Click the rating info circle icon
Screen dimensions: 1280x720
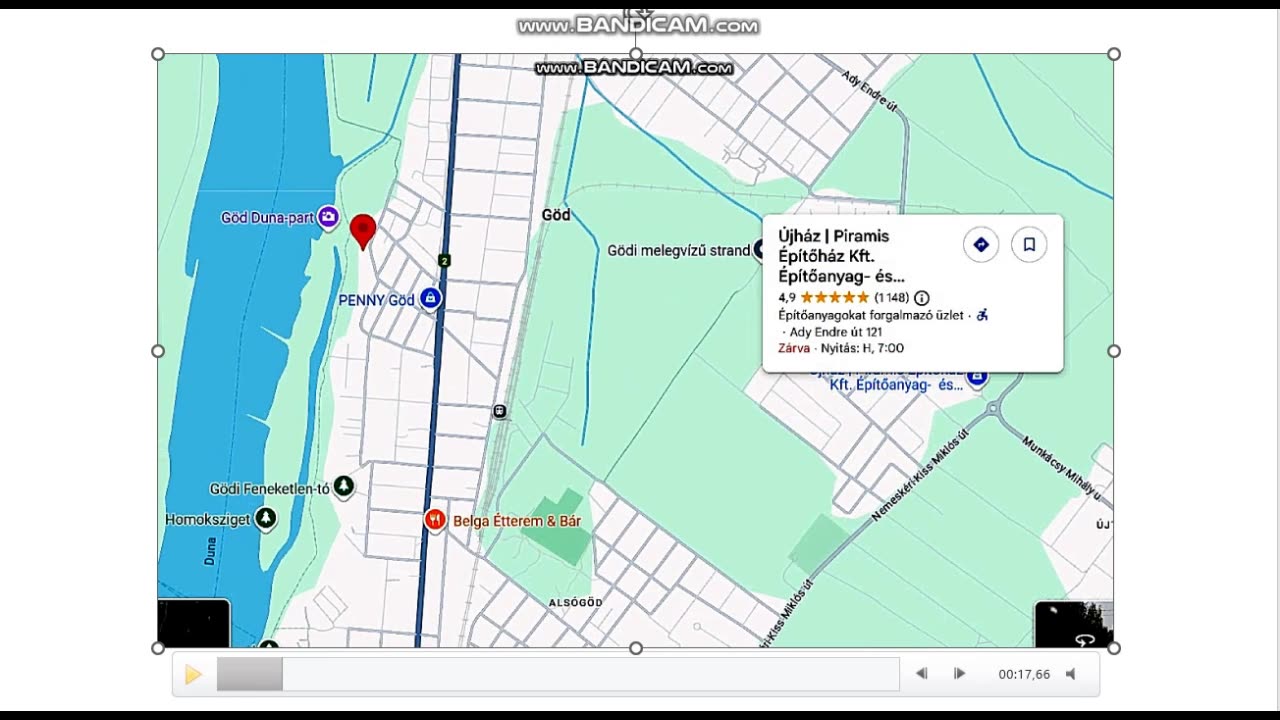(x=922, y=298)
